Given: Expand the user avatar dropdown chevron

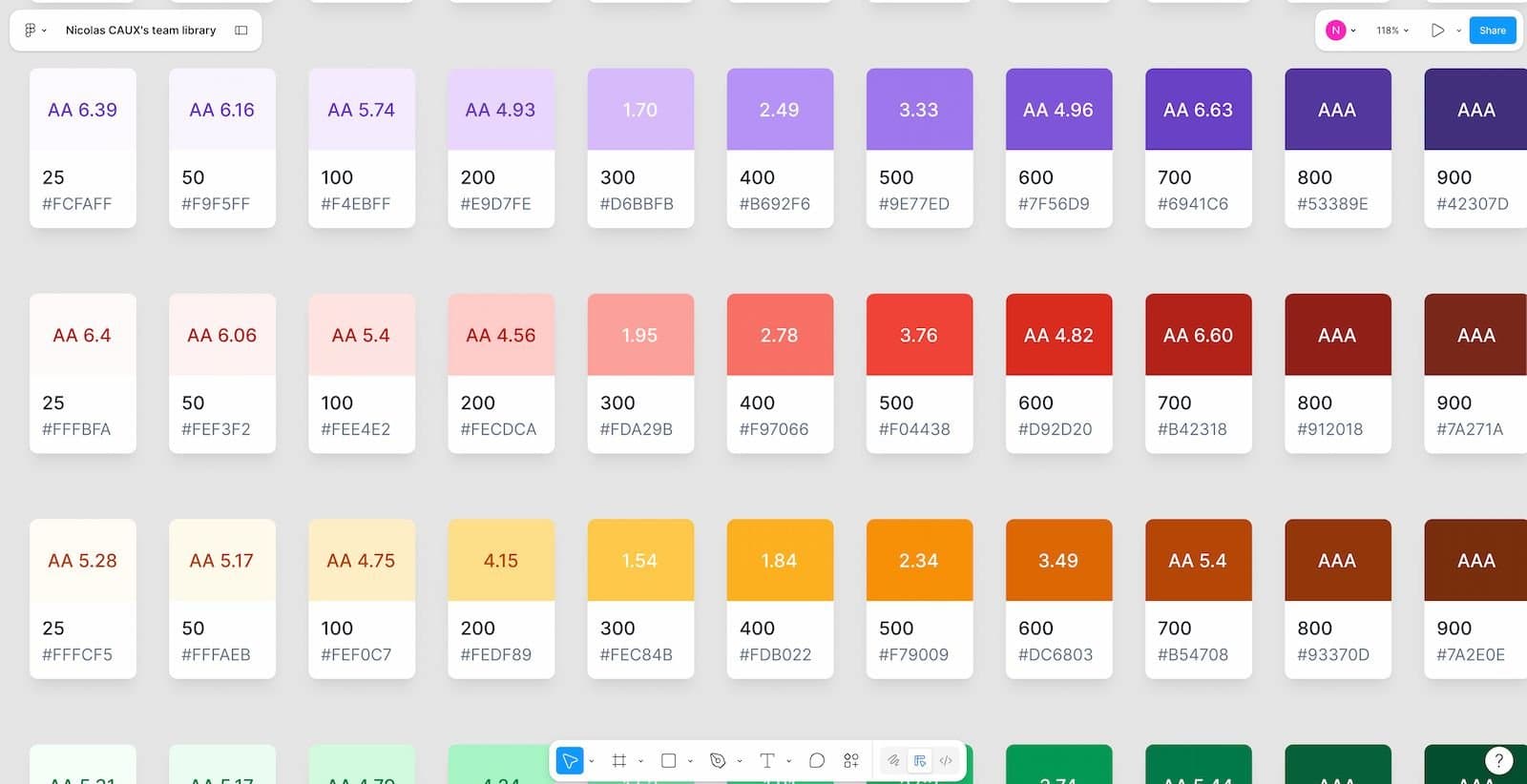Looking at the screenshot, I should point(1353,31).
